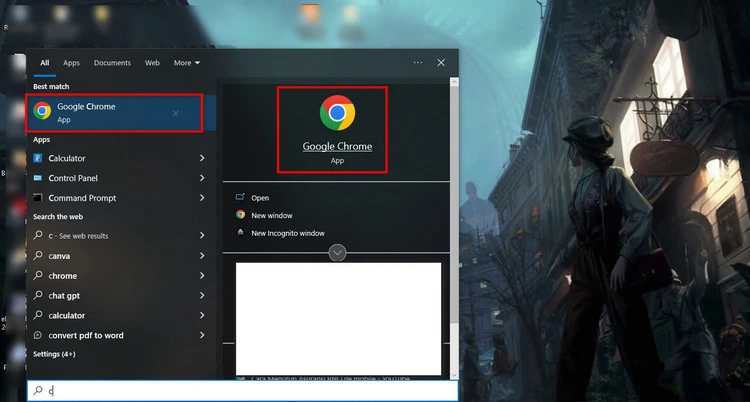Screen dimensions: 750x402
Task: Click the magnifier icon in search box
Action: 38,391
